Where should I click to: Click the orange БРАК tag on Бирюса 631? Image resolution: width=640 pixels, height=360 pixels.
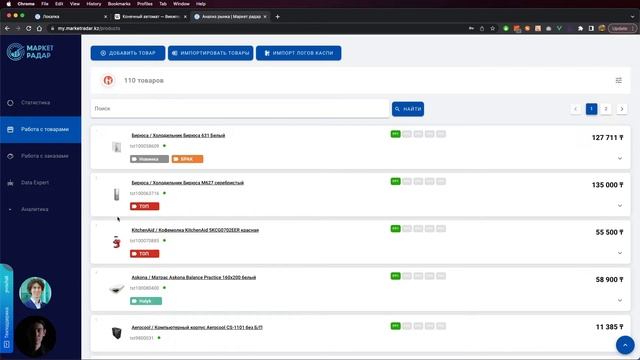pyautogui.click(x=187, y=159)
